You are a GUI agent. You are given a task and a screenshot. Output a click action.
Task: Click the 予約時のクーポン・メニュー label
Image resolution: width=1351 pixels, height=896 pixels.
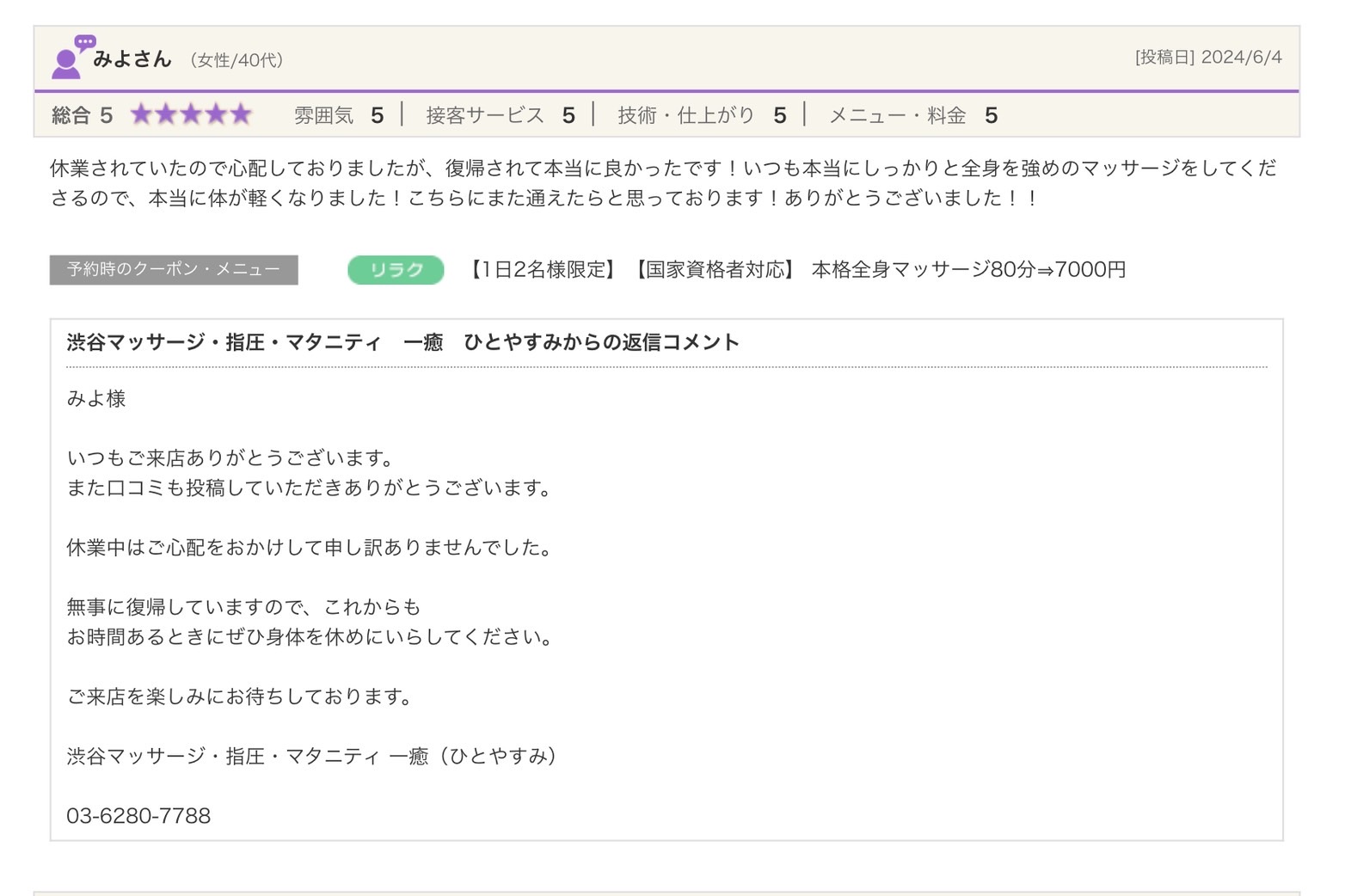click(174, 269)
